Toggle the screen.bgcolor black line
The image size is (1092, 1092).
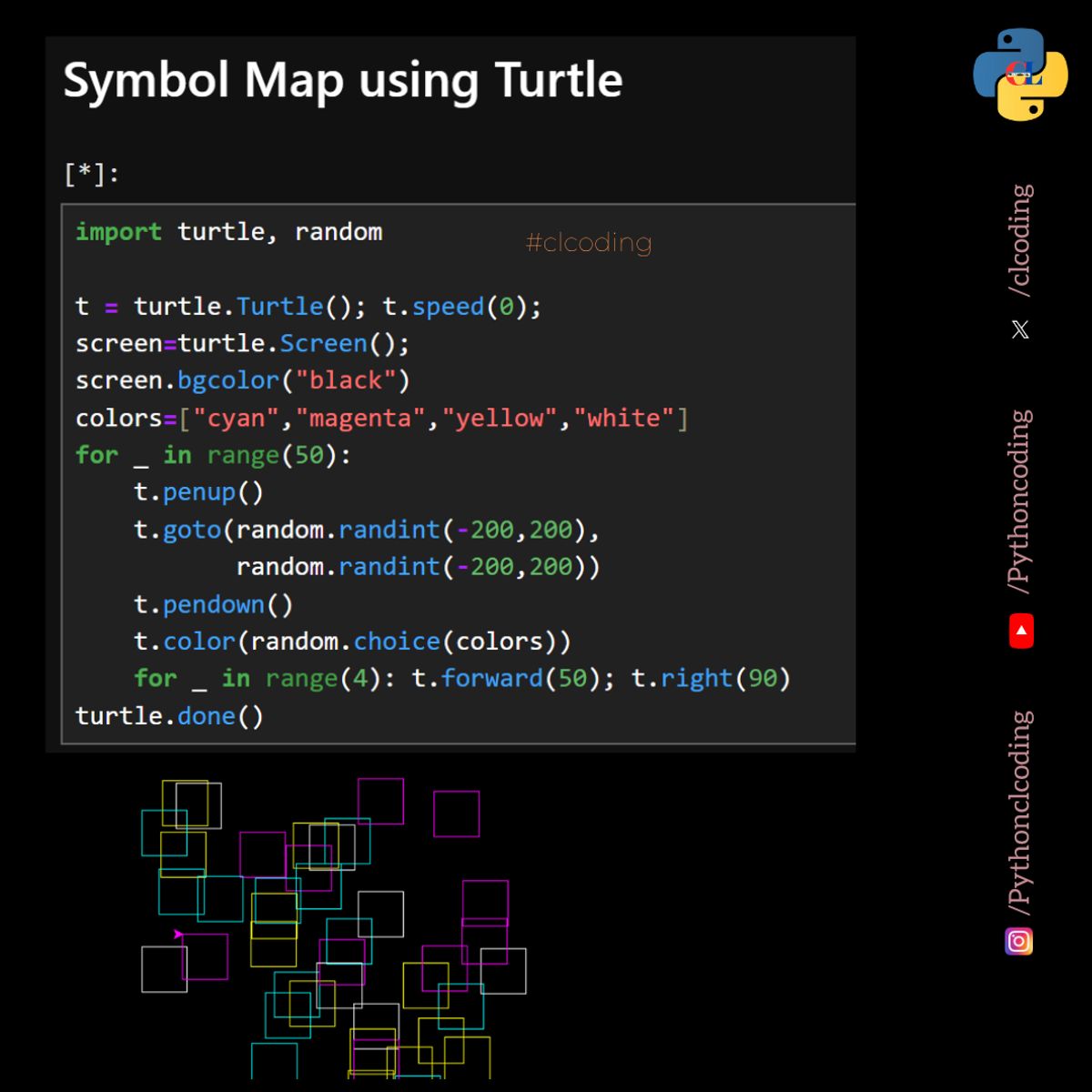241,379
